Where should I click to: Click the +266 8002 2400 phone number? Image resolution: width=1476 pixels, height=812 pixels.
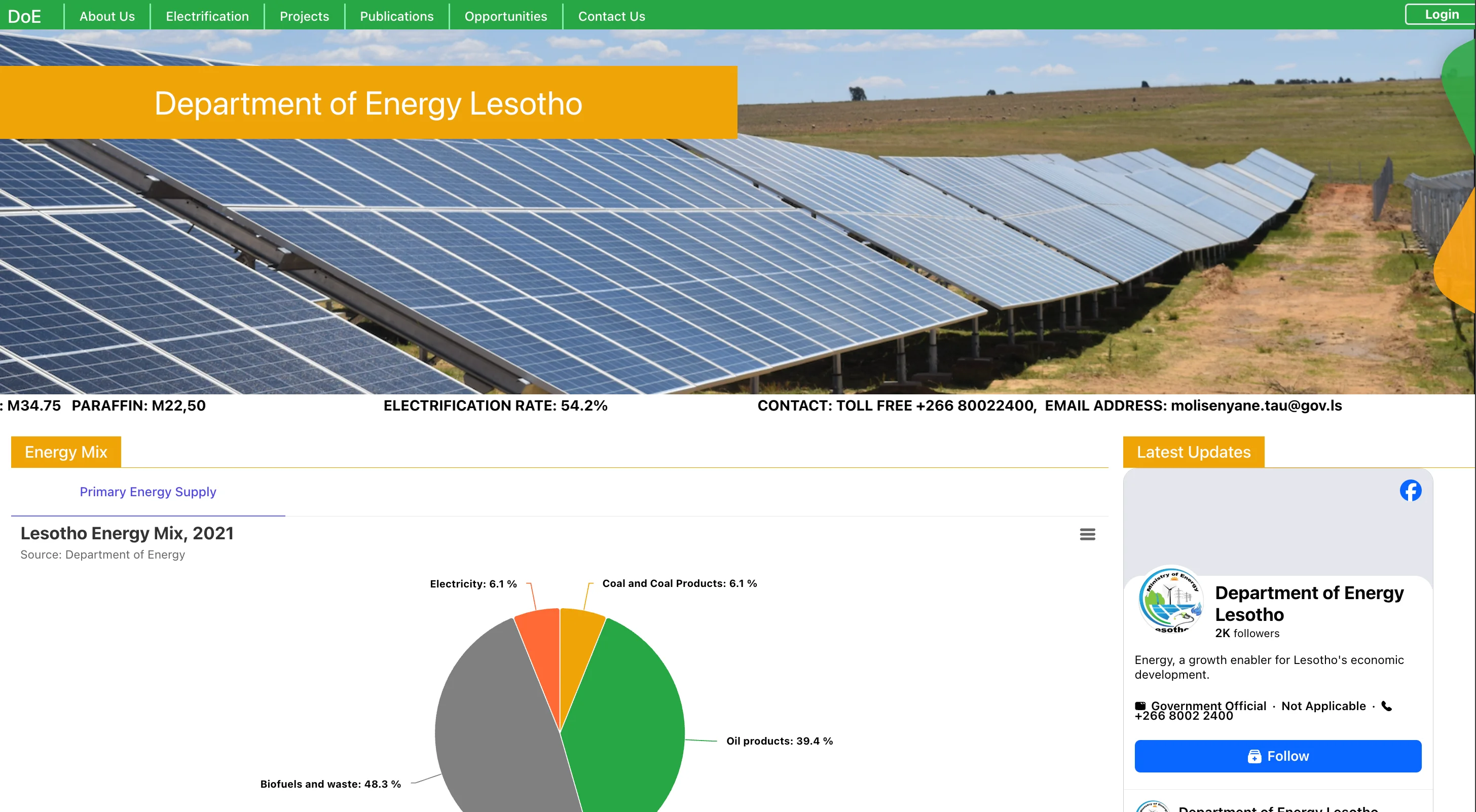coord(1183,715)
